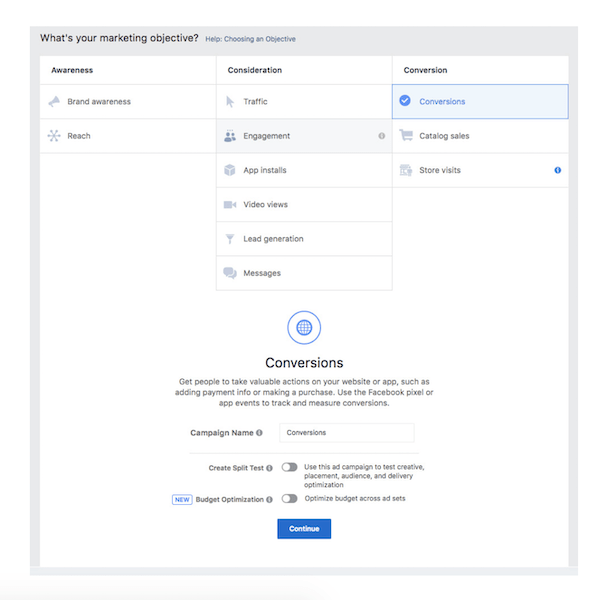The width and height of the screenshot is (607, 600).
Task: Click the Campaign Name text field
Action: (x=346, y=433)
